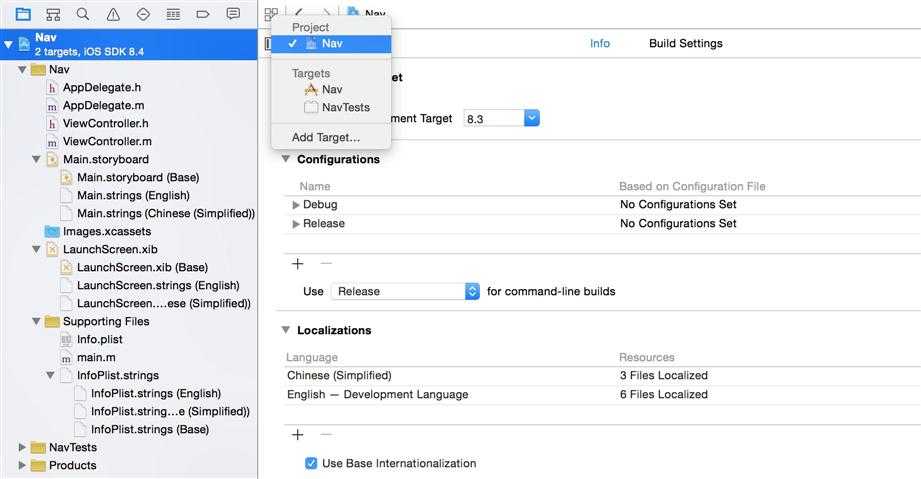Select InfoPlist.strings (Base) file
Image resolution: width=921 pixels, height=479 pixels.
[150, 430]
